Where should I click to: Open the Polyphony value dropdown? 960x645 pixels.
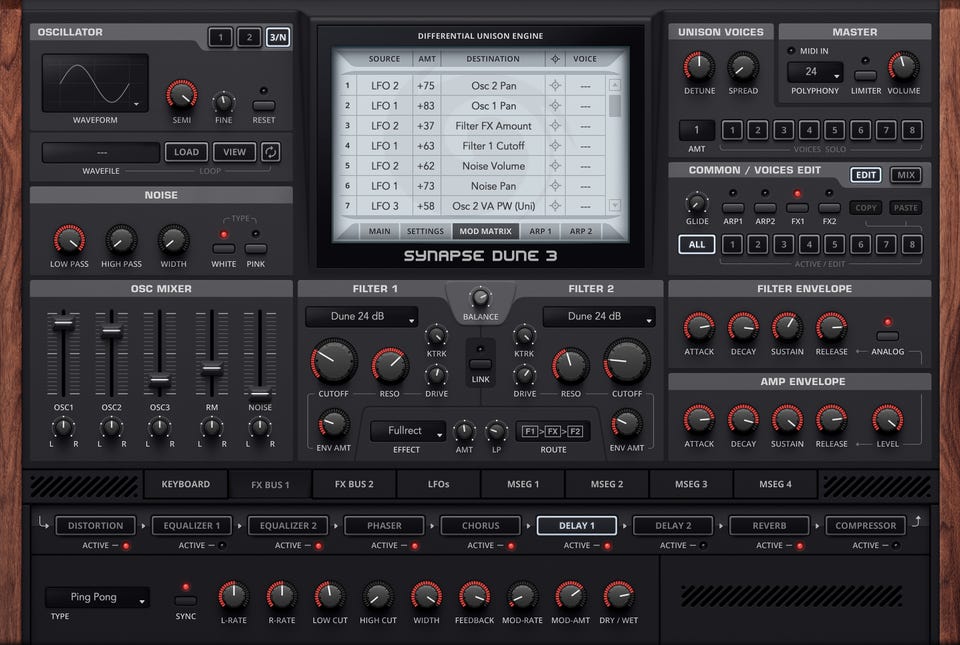pyautogui.click(x=815, y=72)
